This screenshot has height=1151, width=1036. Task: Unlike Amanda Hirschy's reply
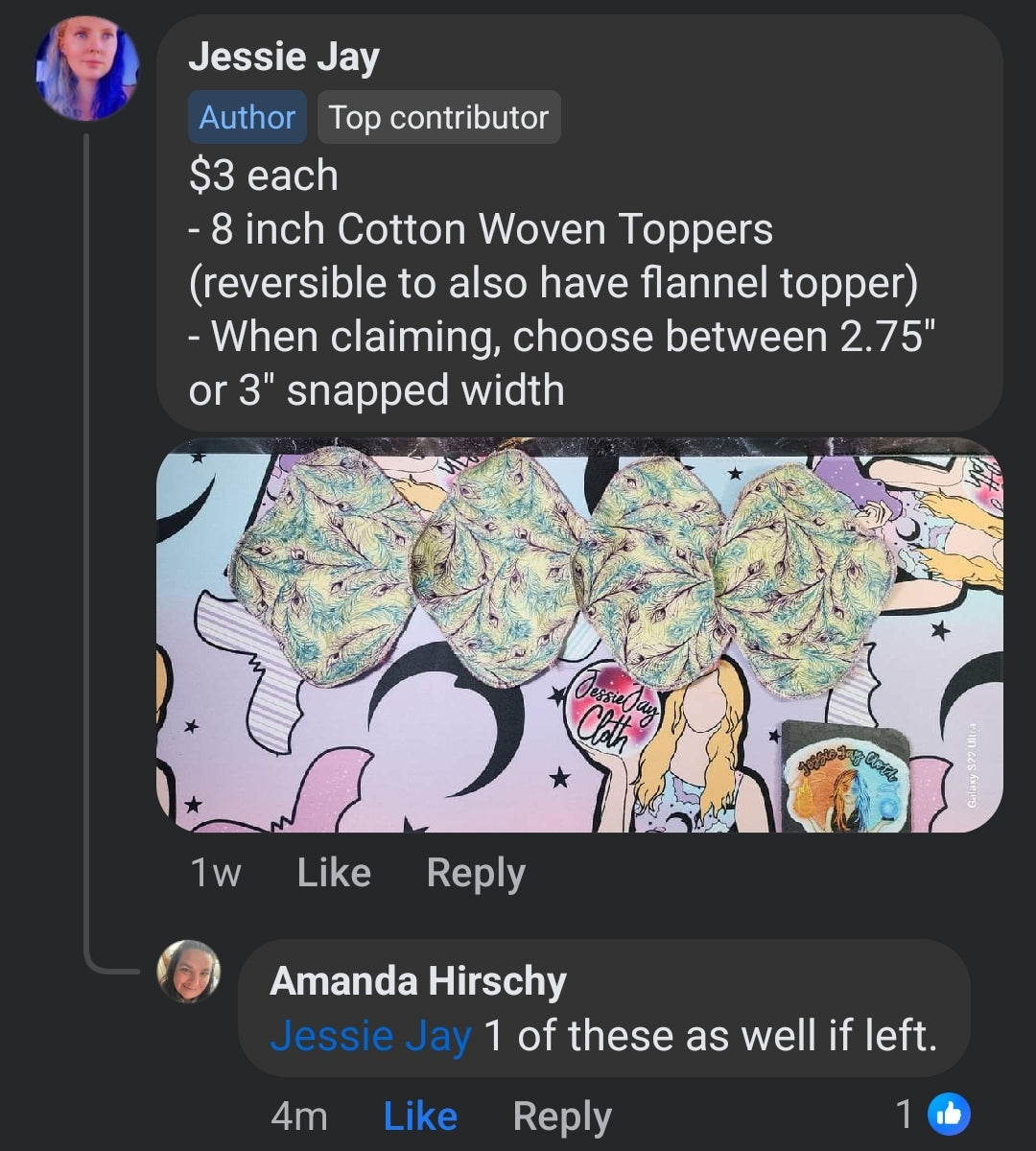420,1116
